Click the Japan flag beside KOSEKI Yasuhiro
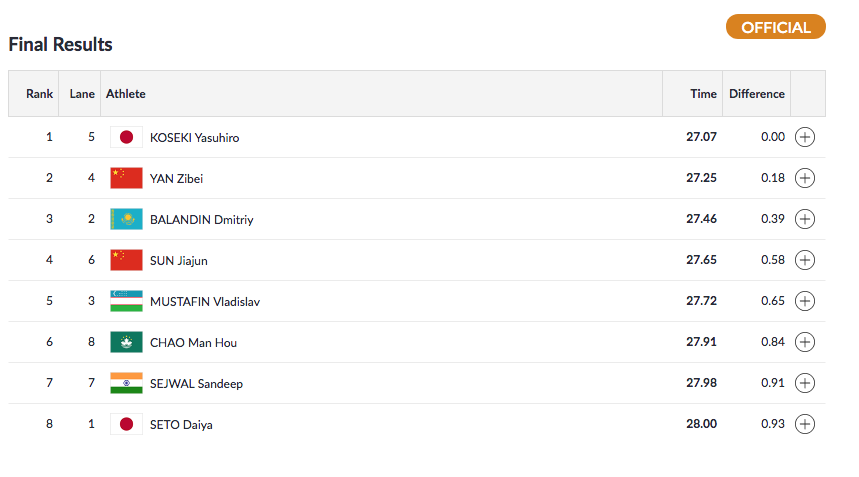This screenshot has height=477, width=859. click(x=126, y=137)
